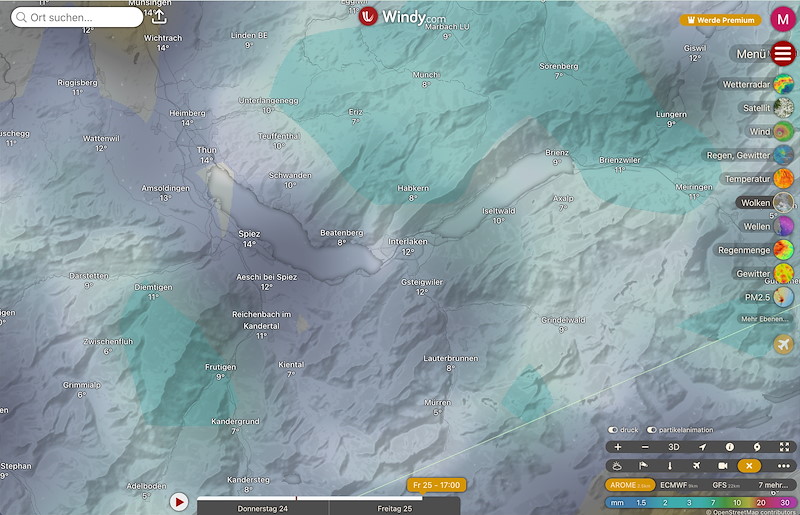Click the webcam camera icon

722,466
